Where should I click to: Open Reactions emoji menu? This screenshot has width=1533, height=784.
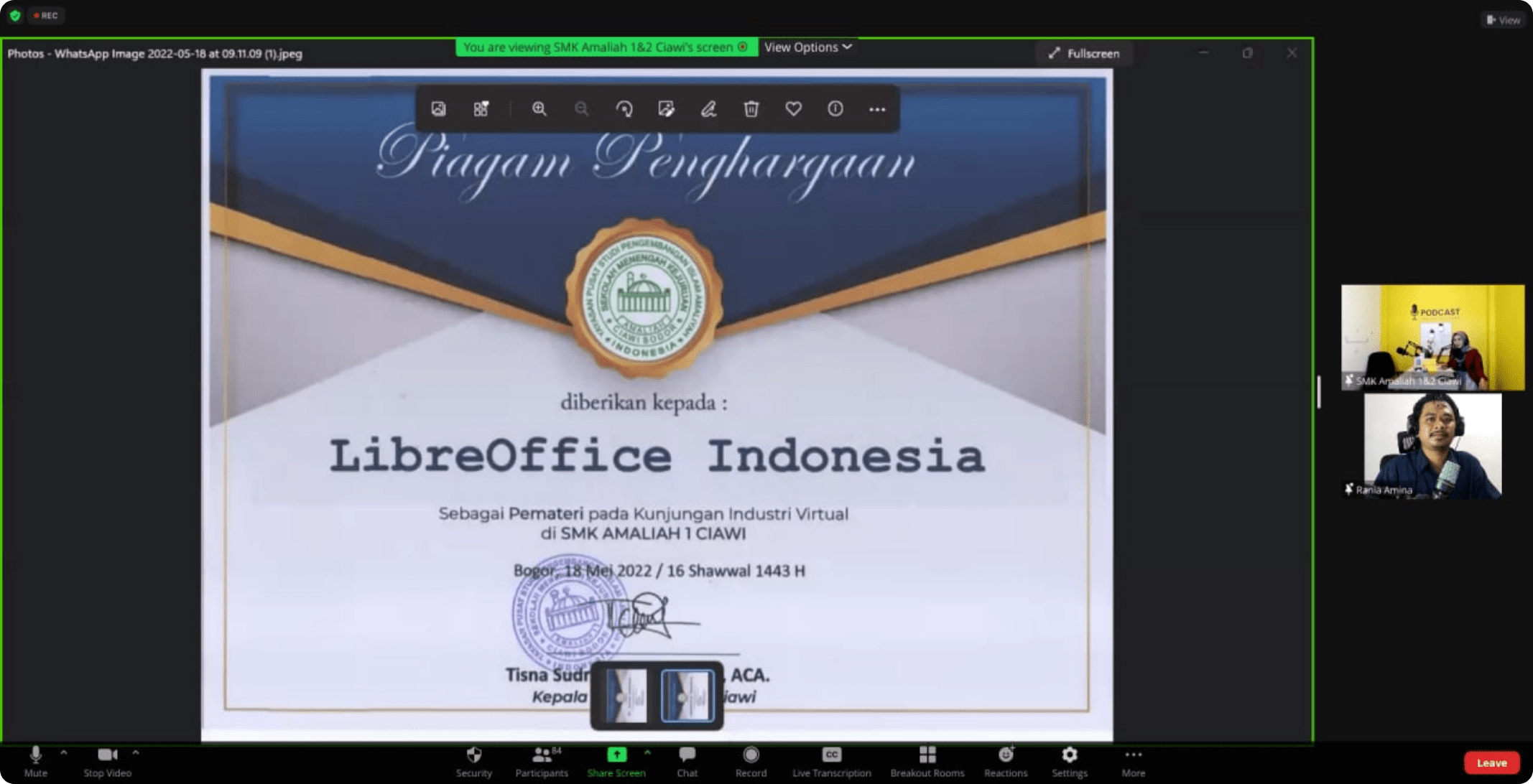click(x=1005, y=762)
